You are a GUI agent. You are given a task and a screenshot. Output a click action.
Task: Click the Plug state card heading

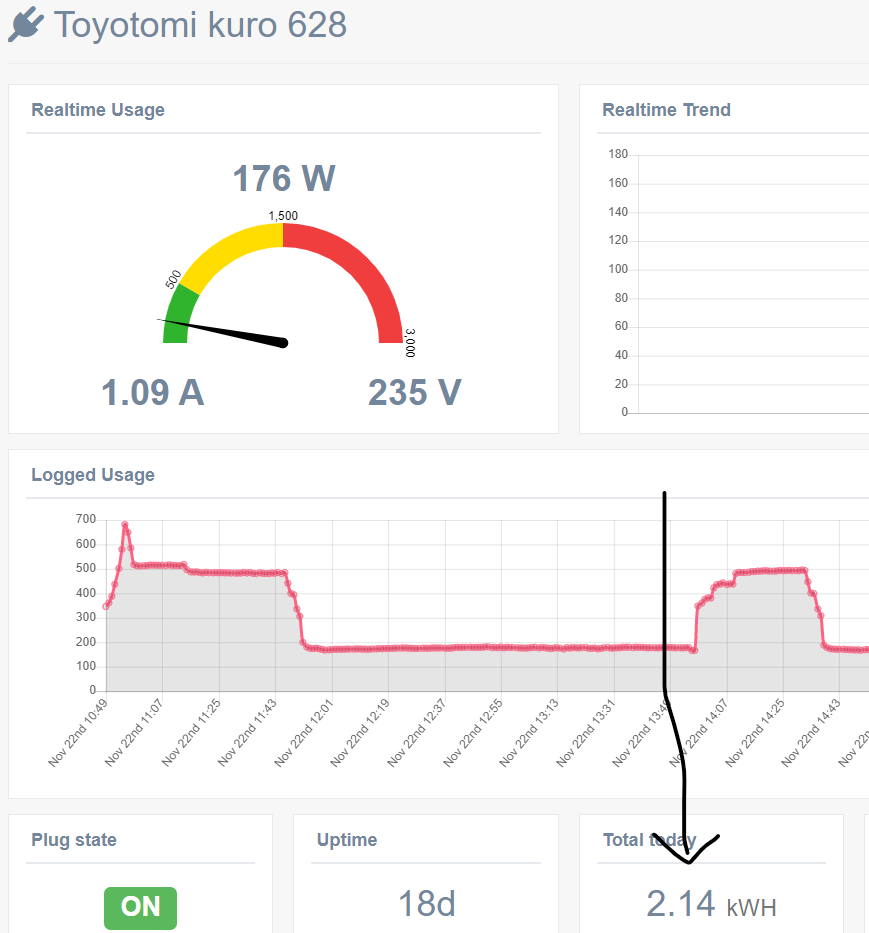pyautogui.click(x=74, y=840)
